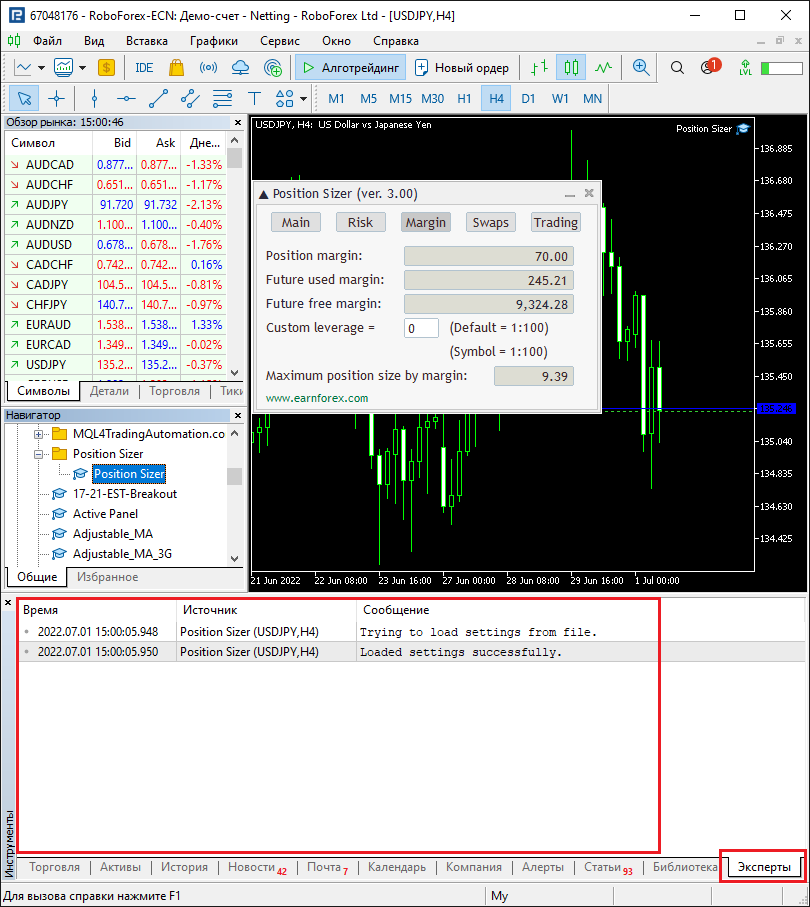Image resolution: width=810 pixels, height=907 pixels.
Task: Select the M1 timeframe
Action: point(336,98)
